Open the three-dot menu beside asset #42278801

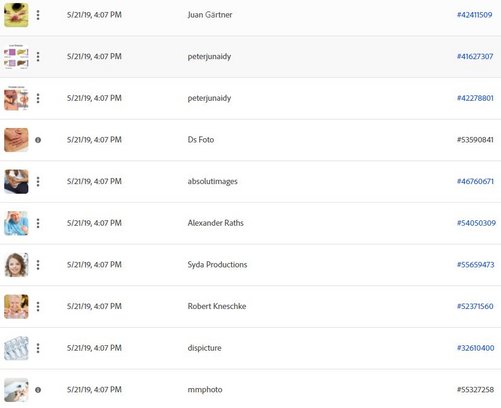tap(38, 98)
